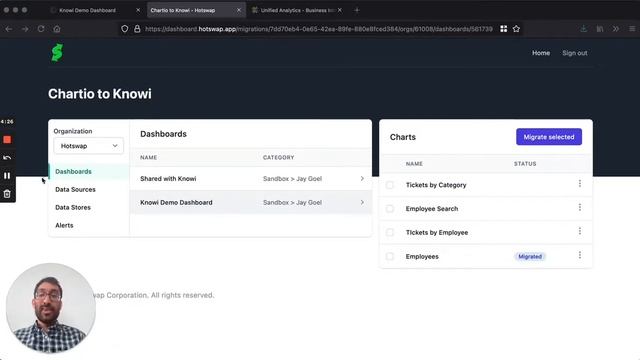This screenshot has width=640, height=360.
Task: Open the browser hamburger menu
Action: (x=632, y=29)
